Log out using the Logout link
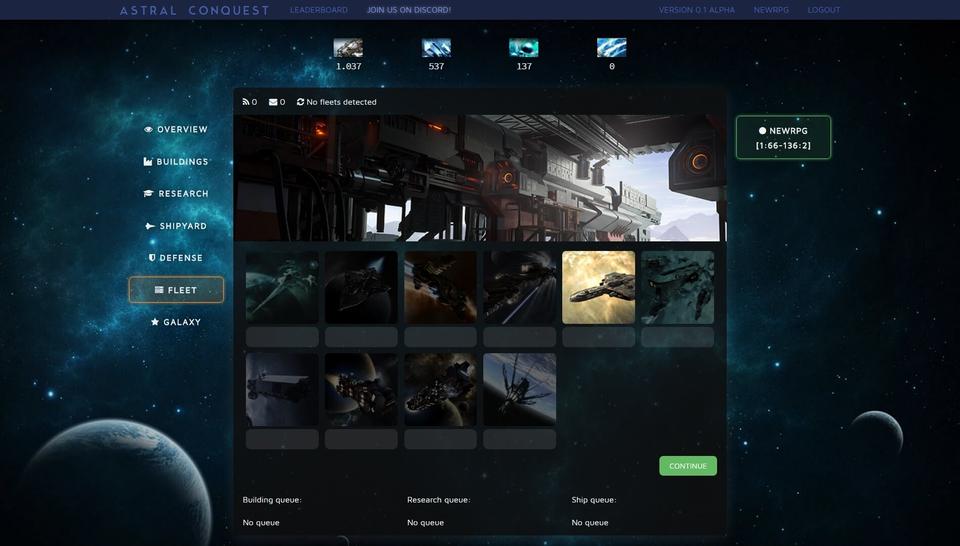Image resolution: width=960 pixels, height=546 pixels. point(824,10)
